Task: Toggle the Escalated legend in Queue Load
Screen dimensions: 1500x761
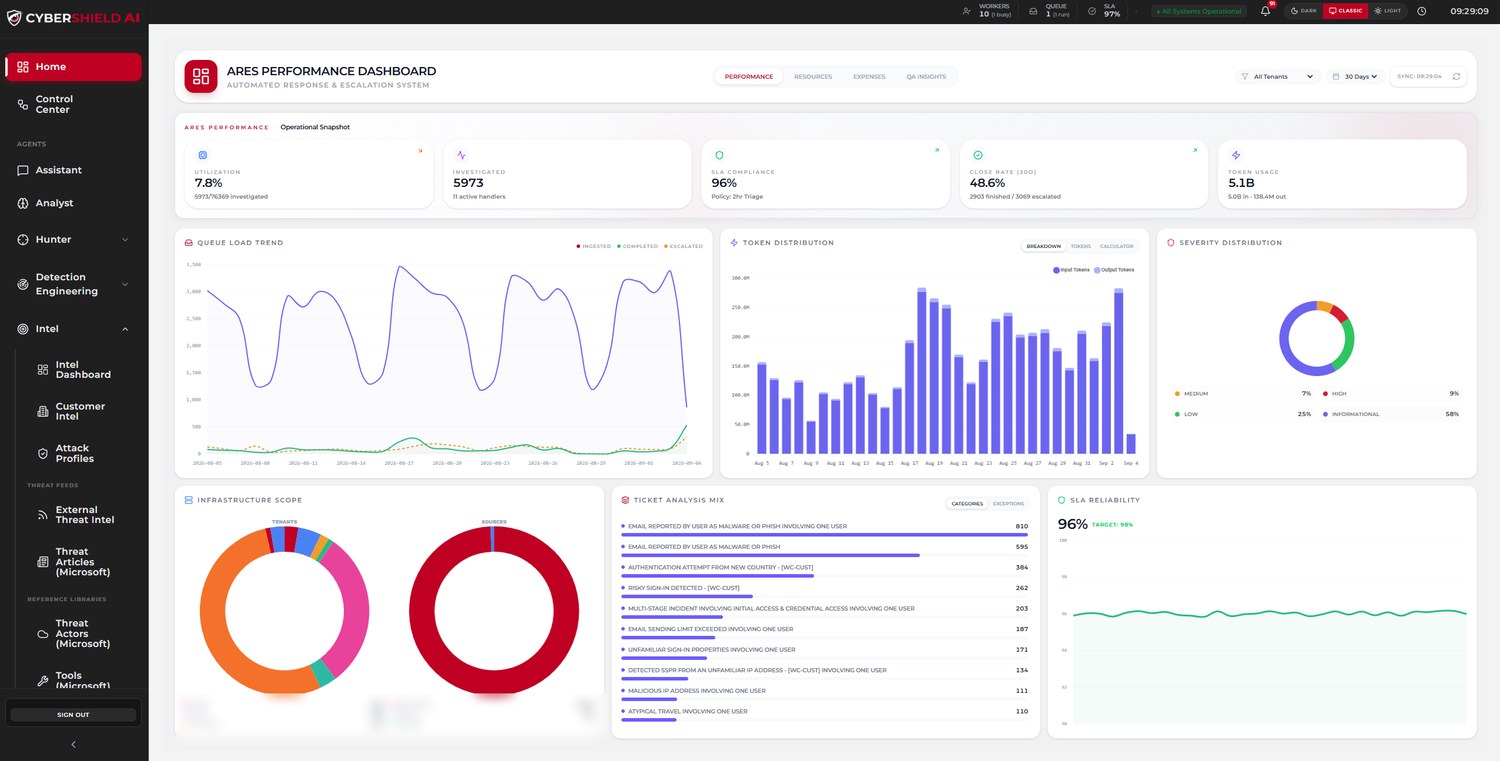Action: pyautogui.click(x=684, y=246)
